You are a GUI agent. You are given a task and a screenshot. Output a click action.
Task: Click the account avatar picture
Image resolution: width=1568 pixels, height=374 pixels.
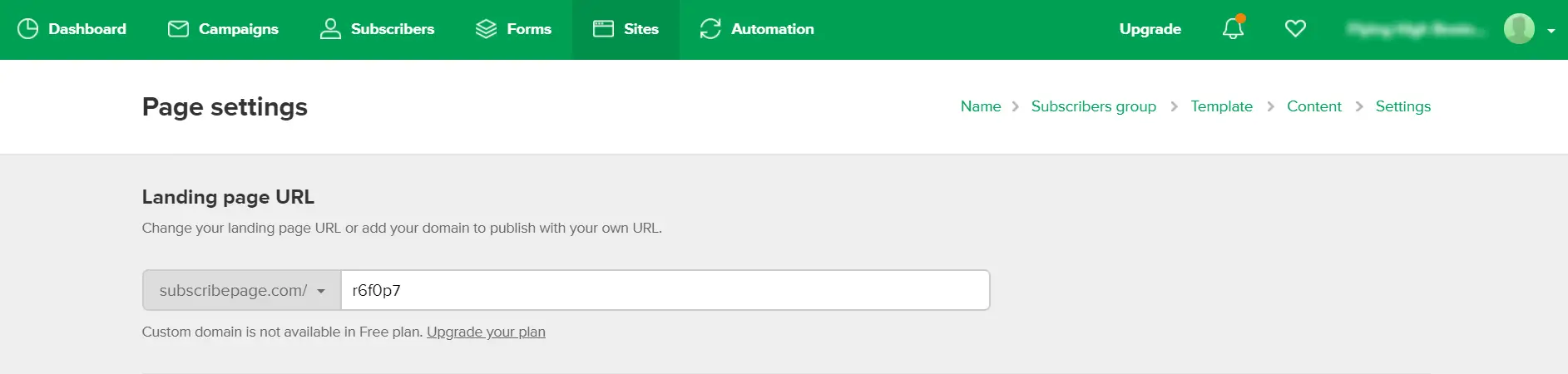1519,29
